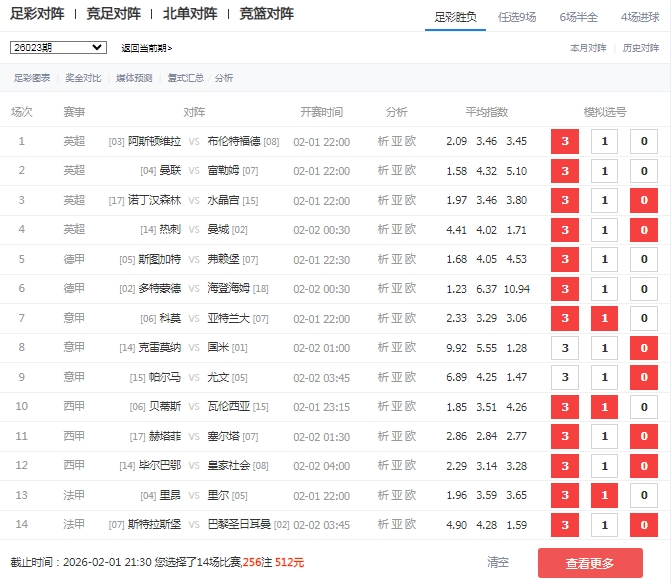Go to 竞足对阵 in the top navigation
This screenshot has height=584, width=671.
[114, 14]
